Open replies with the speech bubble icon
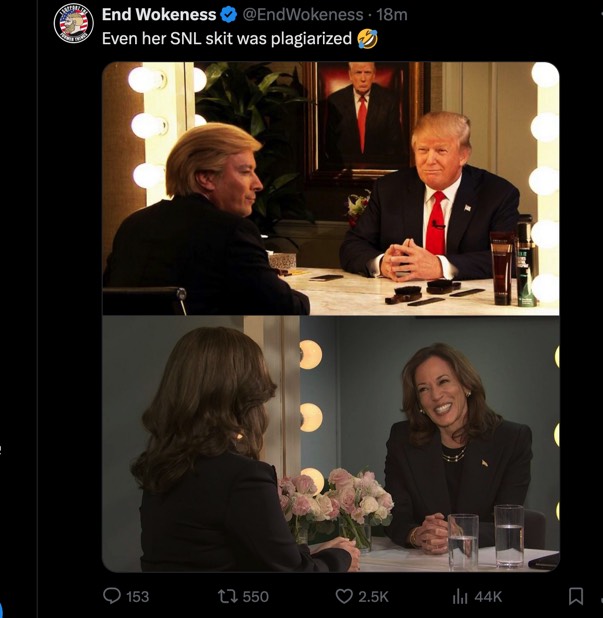The height and width of the screenshot is (618, 603). [113, 596]
